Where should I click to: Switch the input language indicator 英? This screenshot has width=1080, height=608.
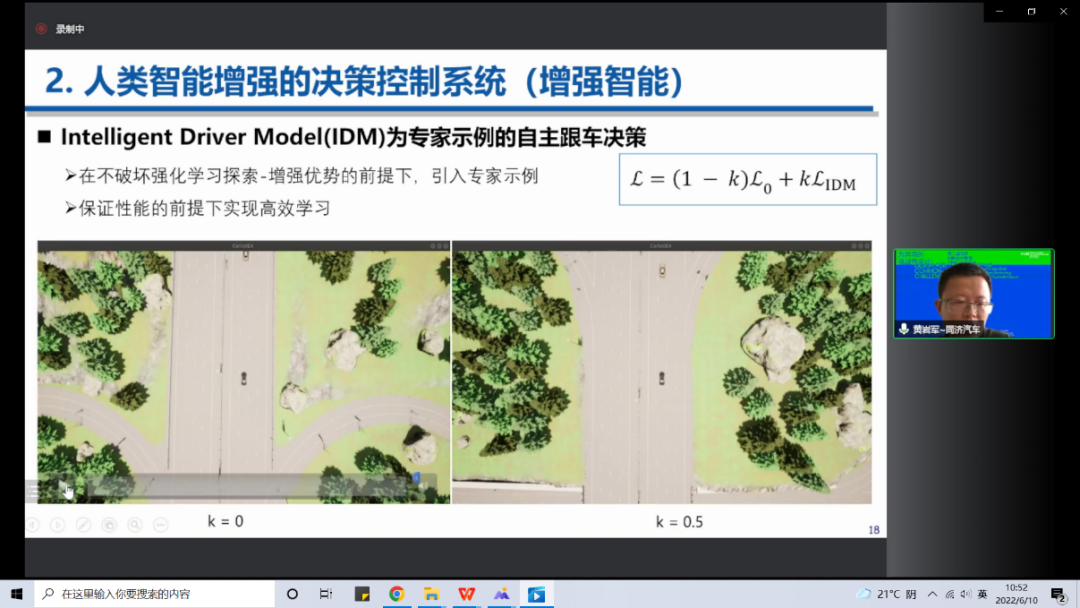click(x=982, y=594)
